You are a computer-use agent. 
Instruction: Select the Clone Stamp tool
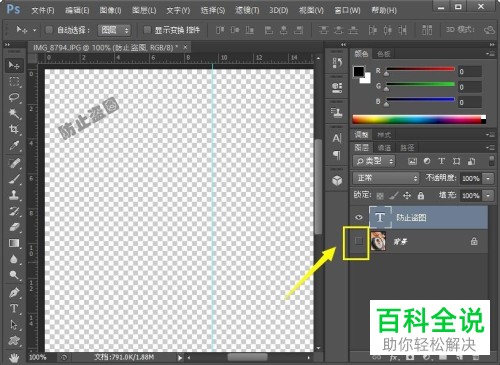(x=14, y=195)
